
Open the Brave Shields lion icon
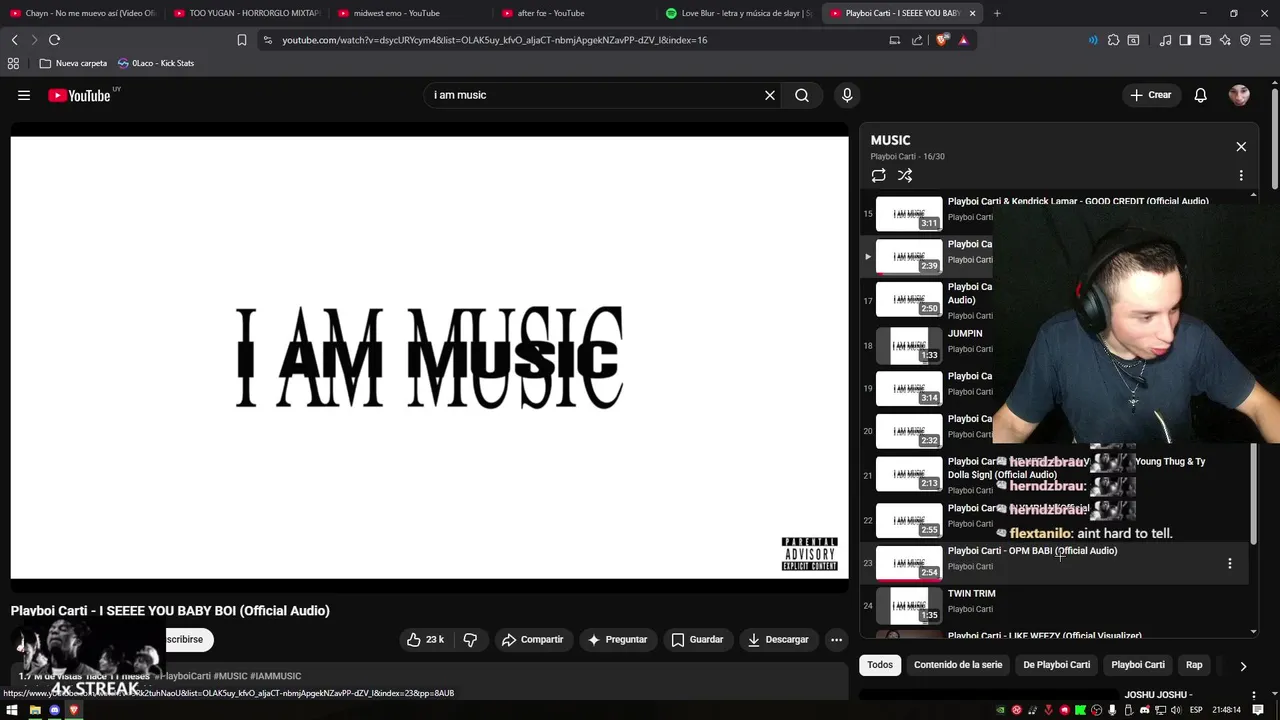942,40
